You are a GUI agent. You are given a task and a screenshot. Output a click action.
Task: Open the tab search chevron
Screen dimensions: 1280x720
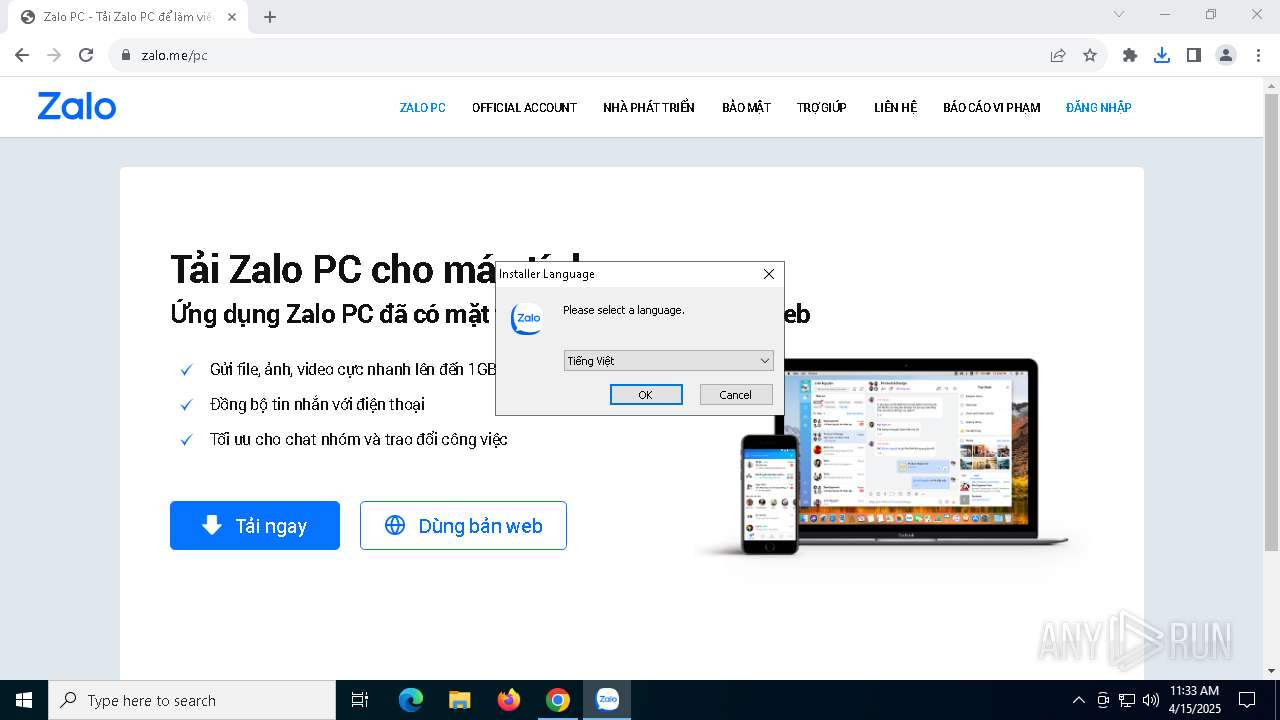[1119, 14]
